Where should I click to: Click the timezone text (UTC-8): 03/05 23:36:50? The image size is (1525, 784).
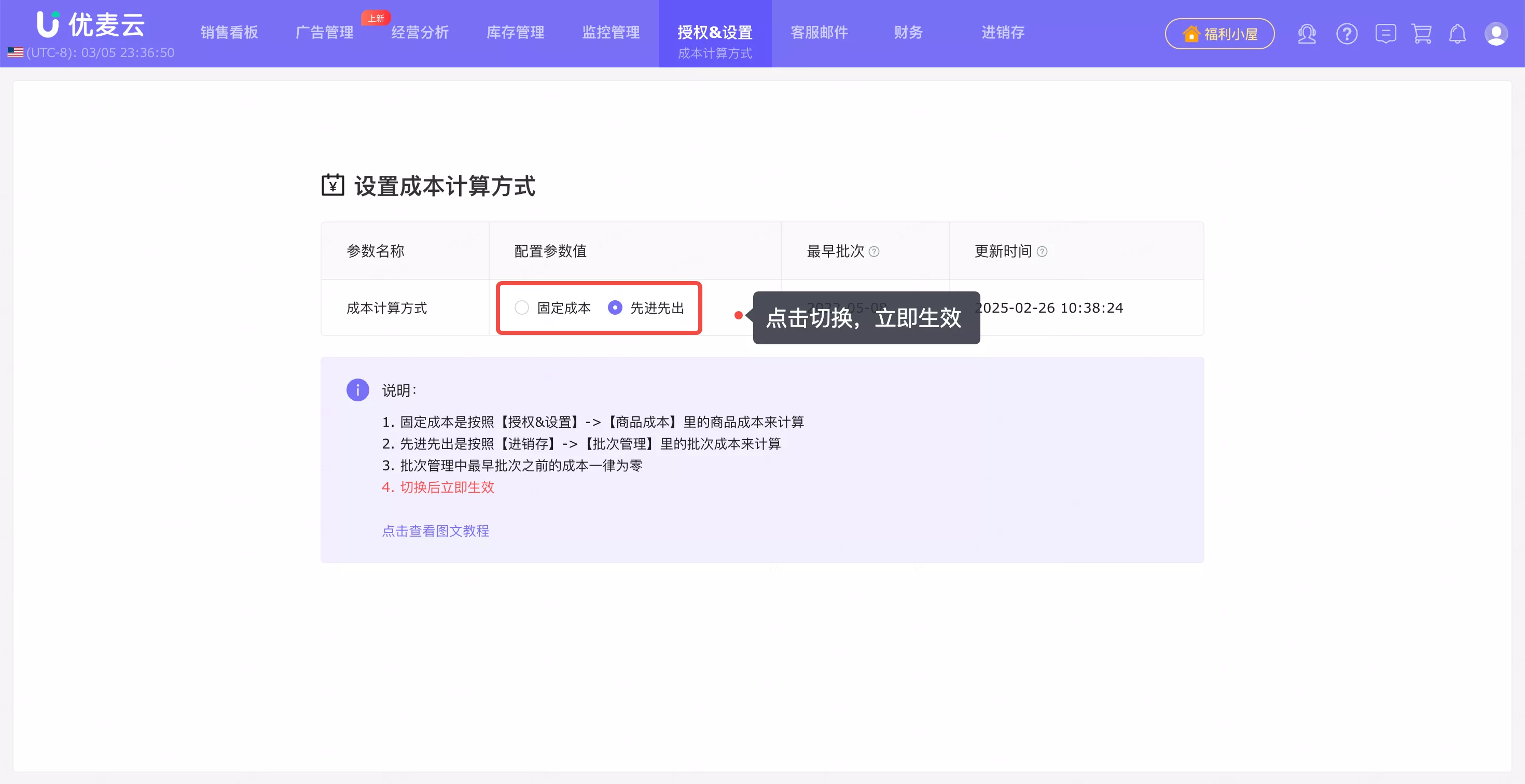(x=101, y=53)
